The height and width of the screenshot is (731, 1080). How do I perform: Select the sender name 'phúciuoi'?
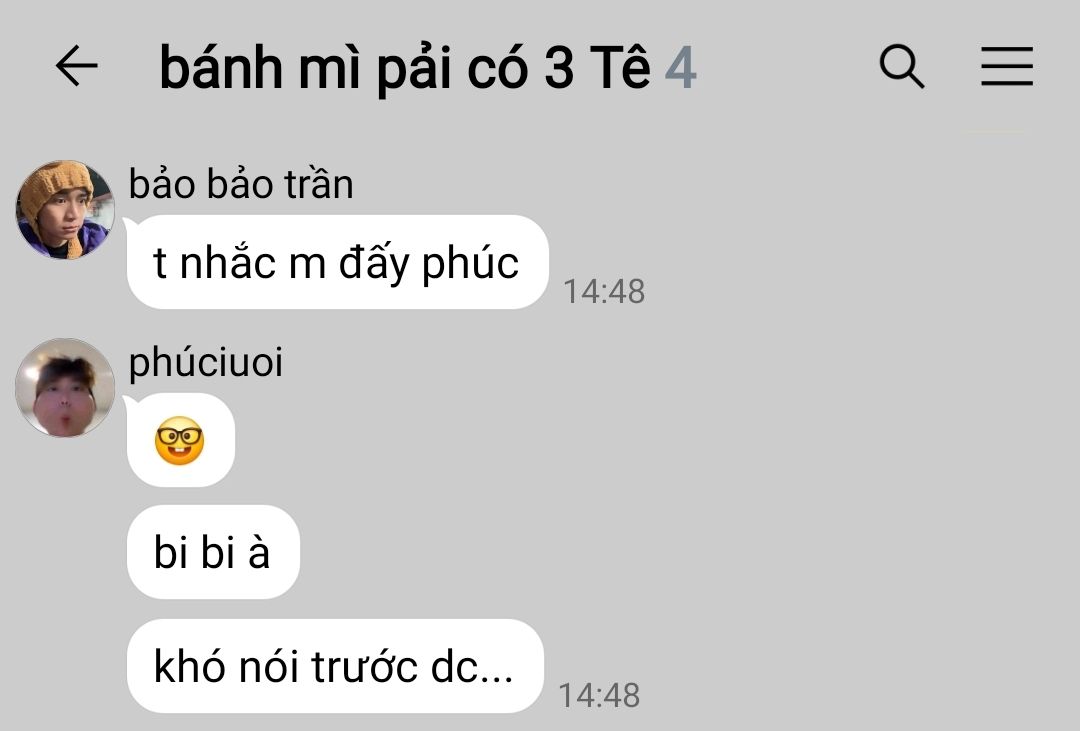pos(206,362)
